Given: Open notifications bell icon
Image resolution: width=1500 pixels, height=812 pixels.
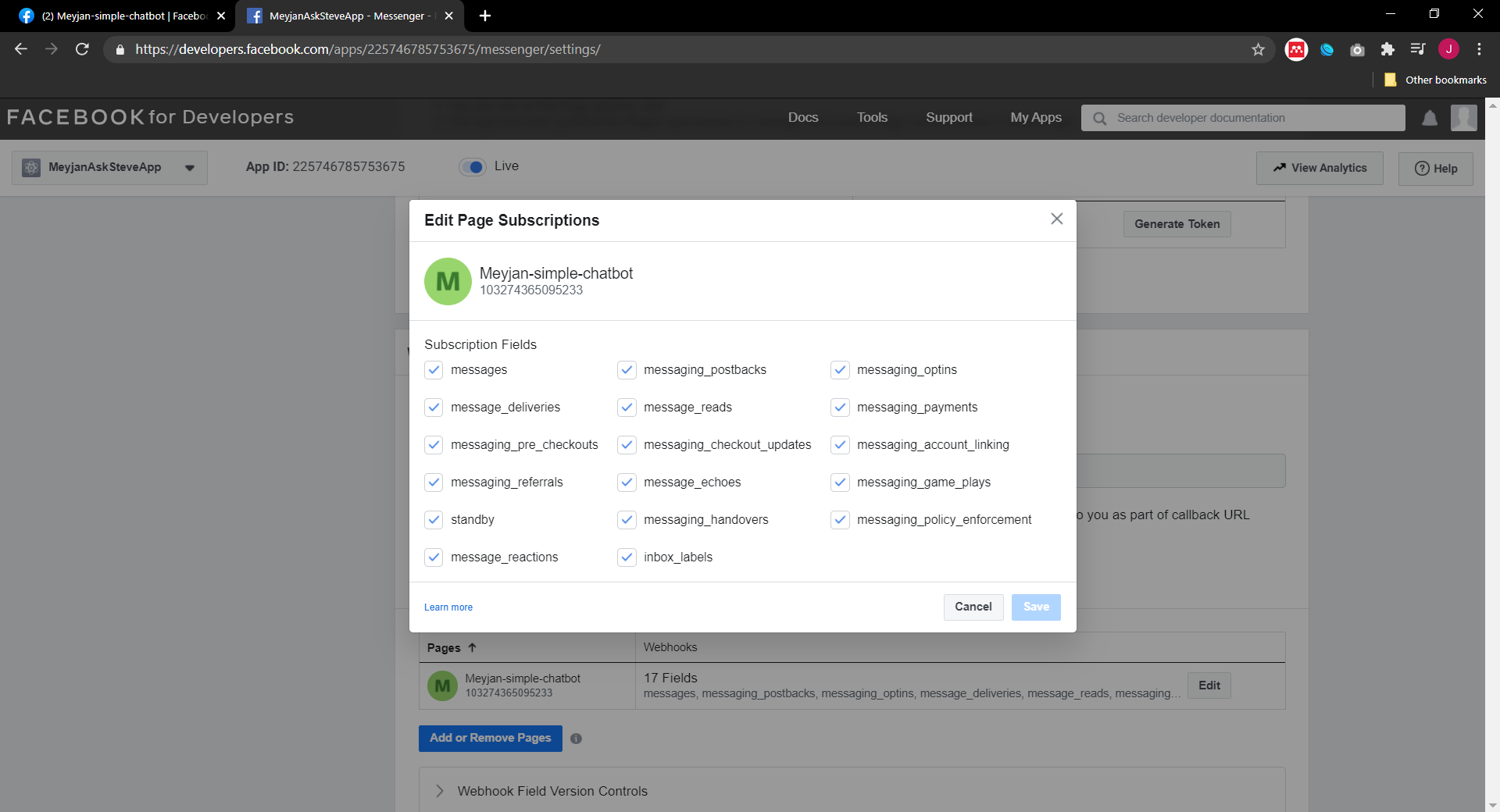Looking at the screenshot, I should coord(1430,118).
